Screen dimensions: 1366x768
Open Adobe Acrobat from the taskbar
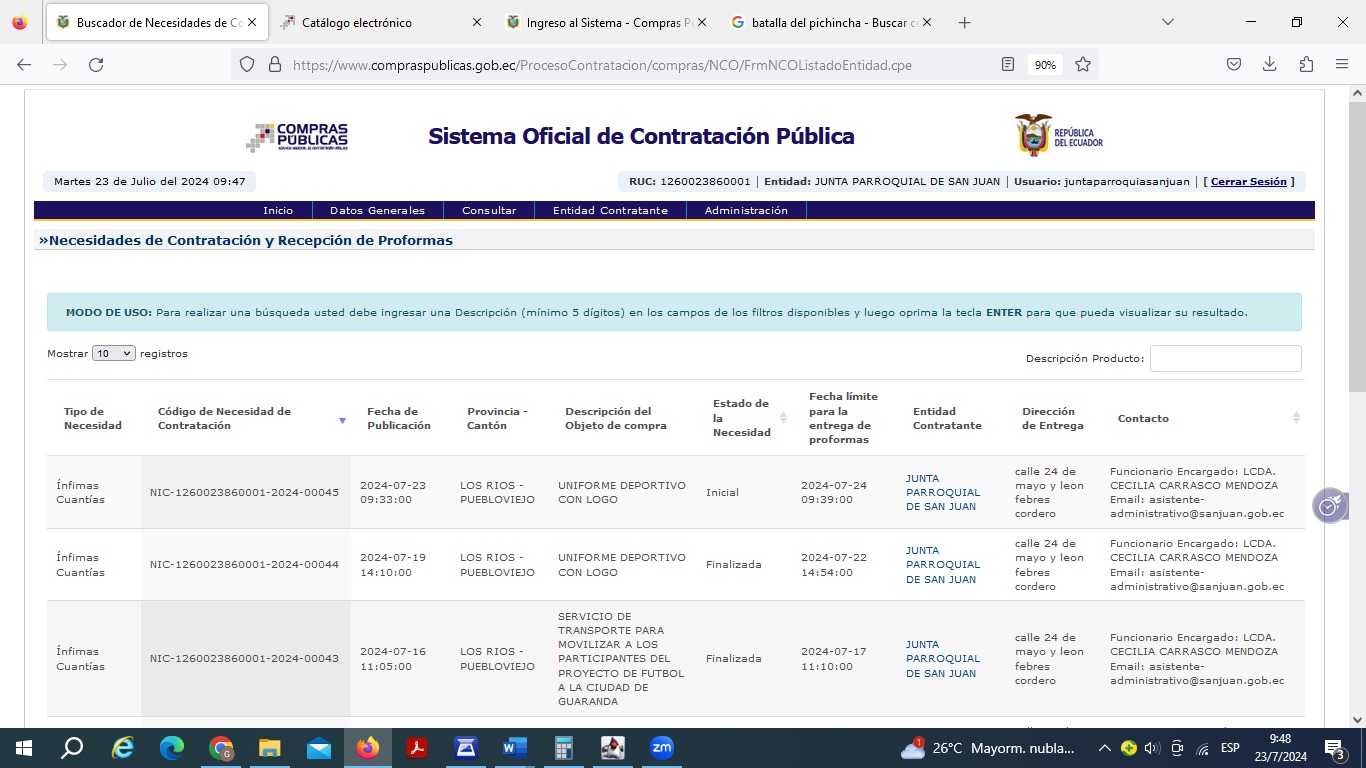point(417,748)
